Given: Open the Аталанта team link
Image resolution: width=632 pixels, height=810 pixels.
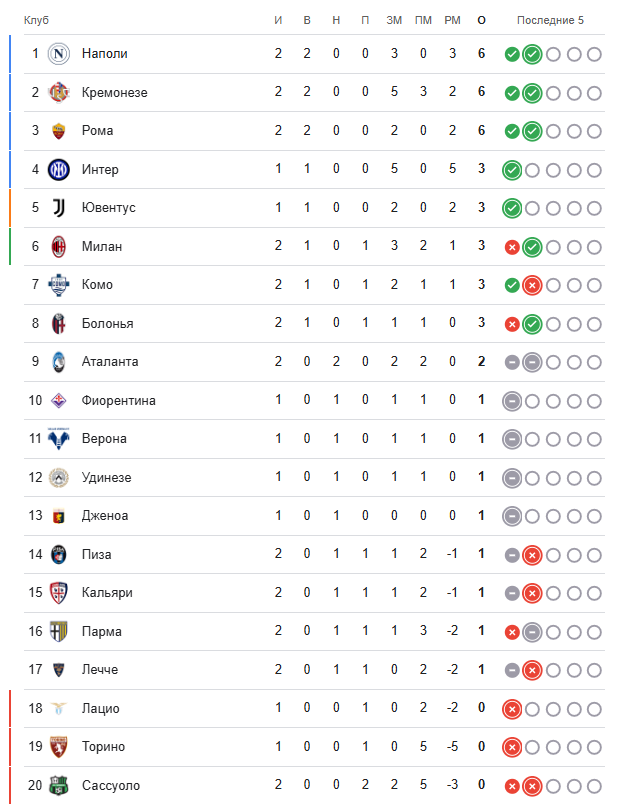Looking at the screenshot, I should pyautogui.click(x=110, y=362).
